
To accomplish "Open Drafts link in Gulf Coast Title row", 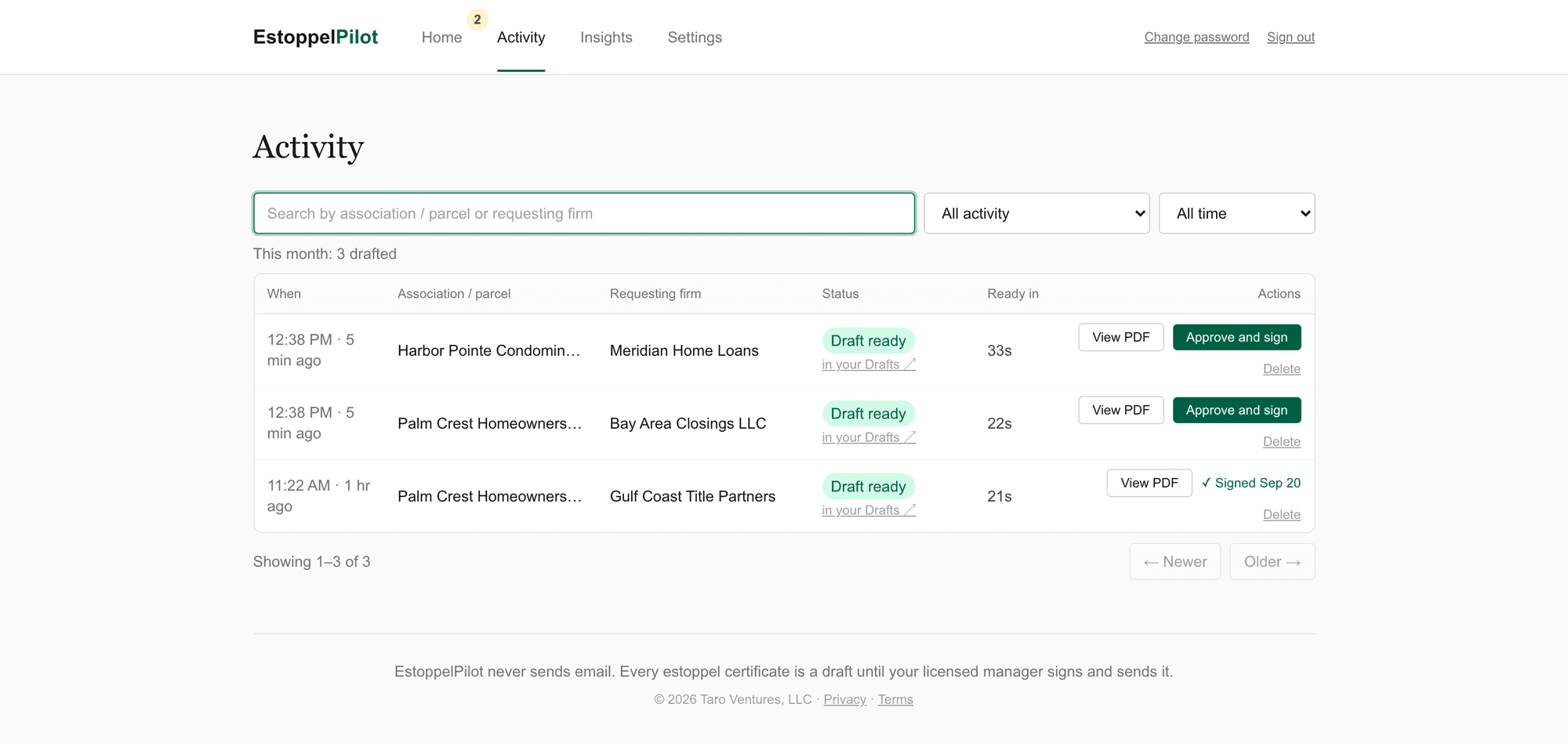I will click(869, 510).
